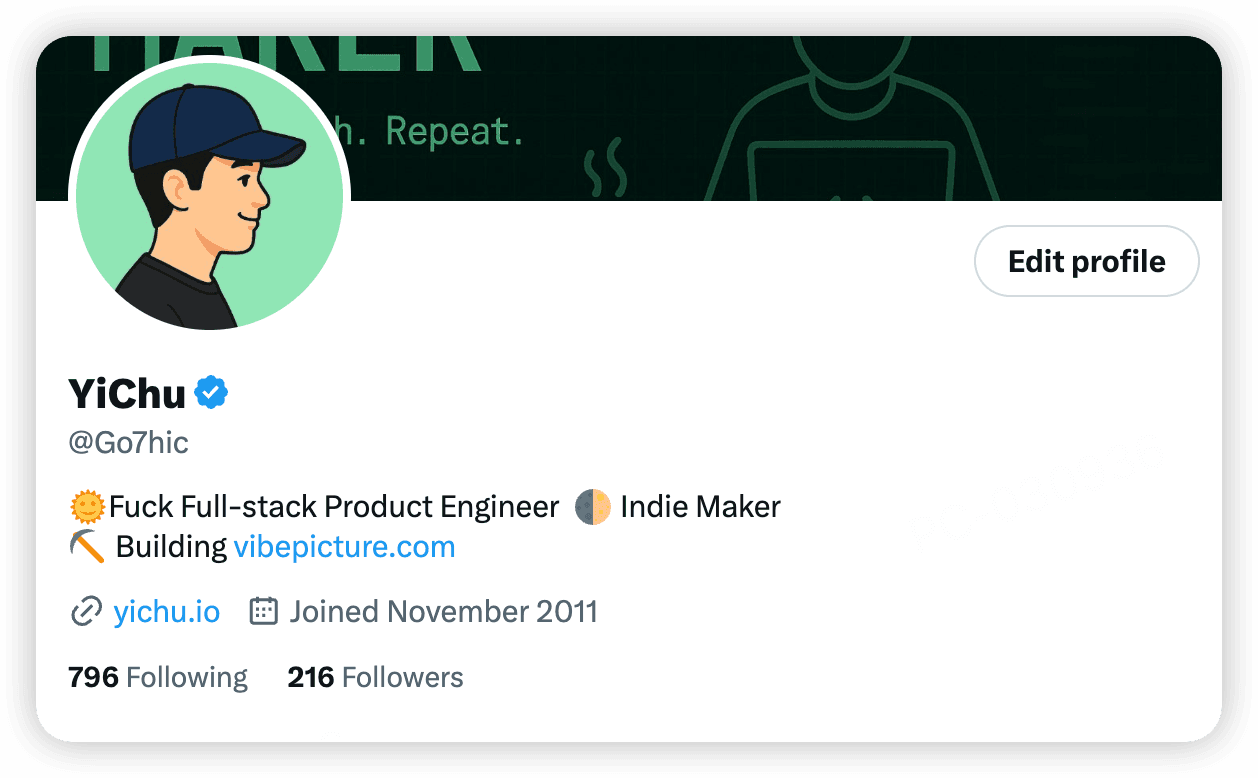Click the @Go7hic username handle

point(129,441)
